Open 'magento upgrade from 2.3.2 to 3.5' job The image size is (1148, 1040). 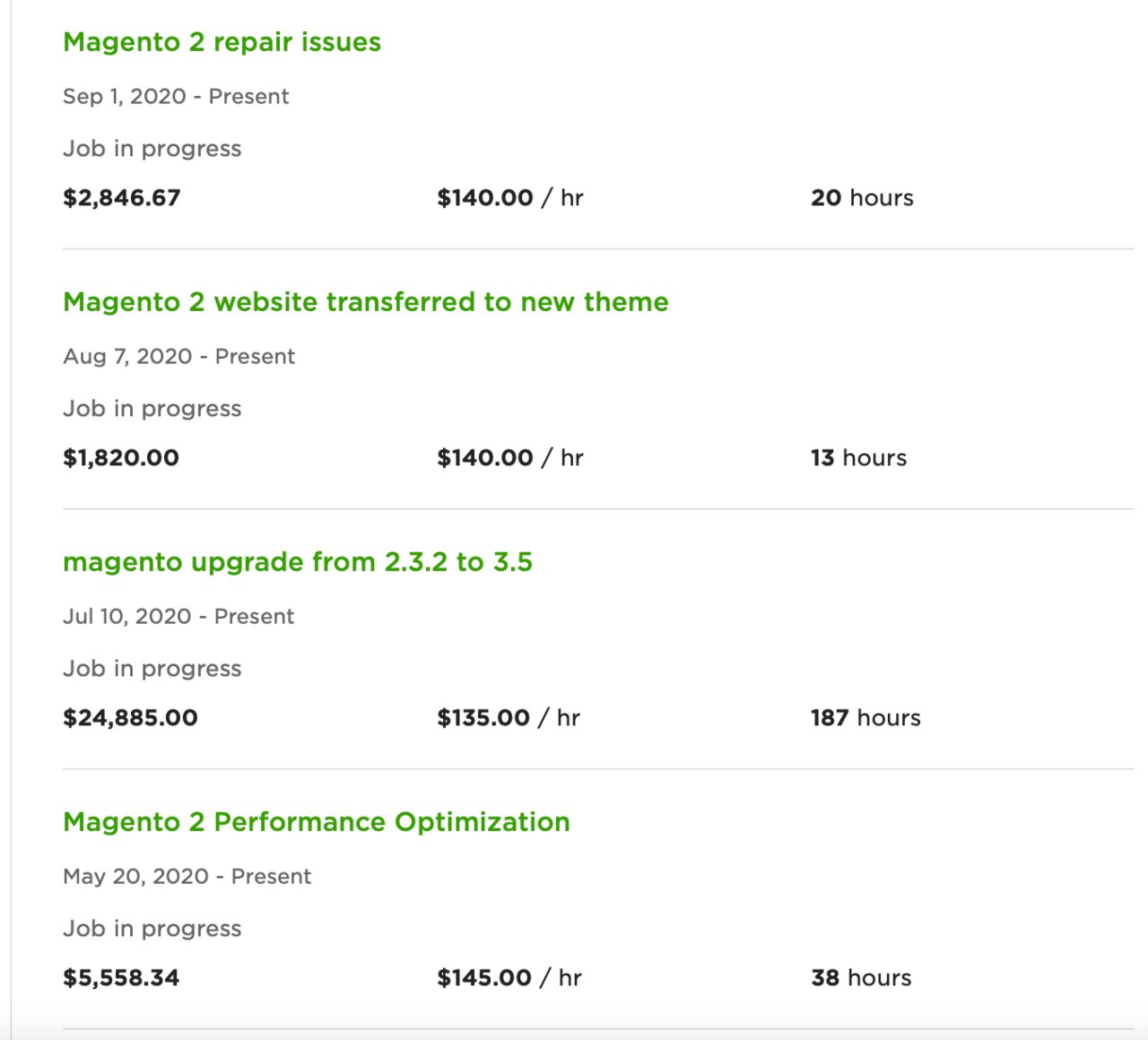pyautogui.click(x=298, y=562)
